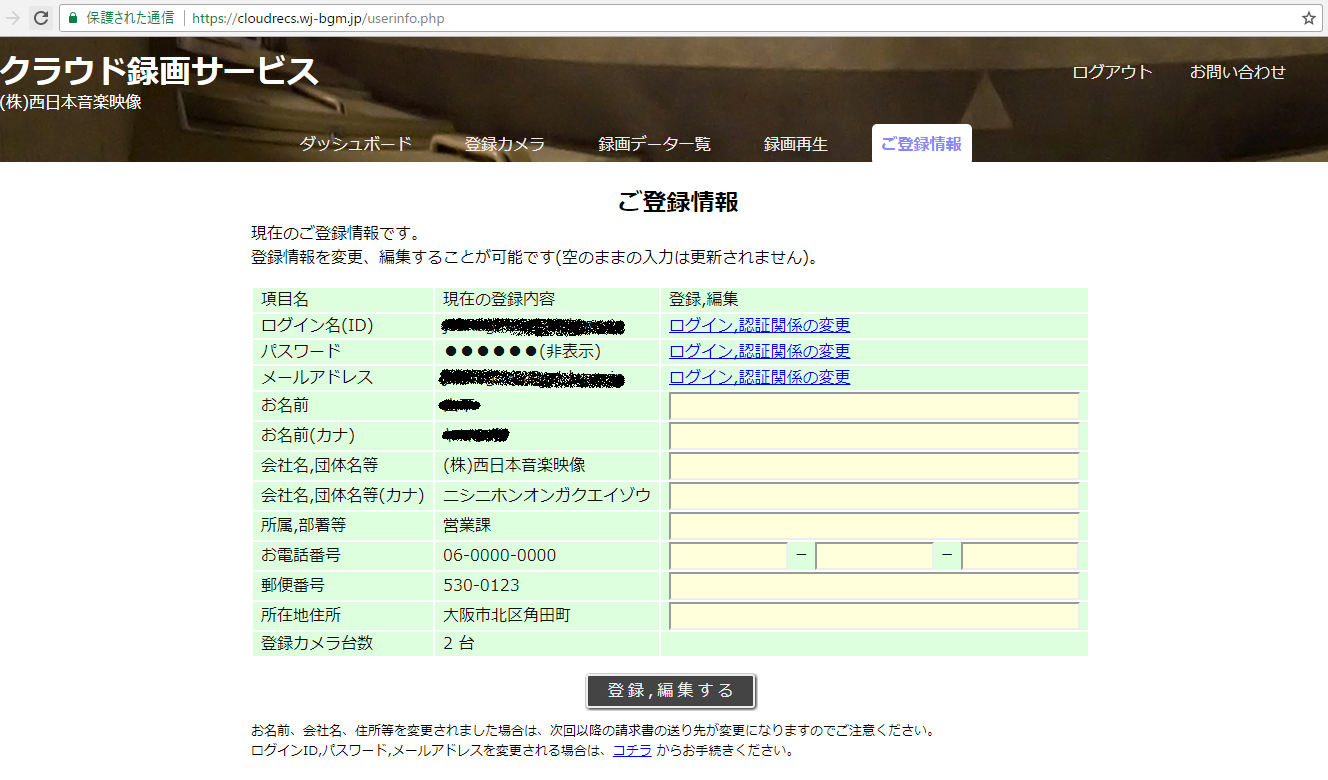Click the browser reload icon
Screen dimensions: 1328x780
[41, 18]
